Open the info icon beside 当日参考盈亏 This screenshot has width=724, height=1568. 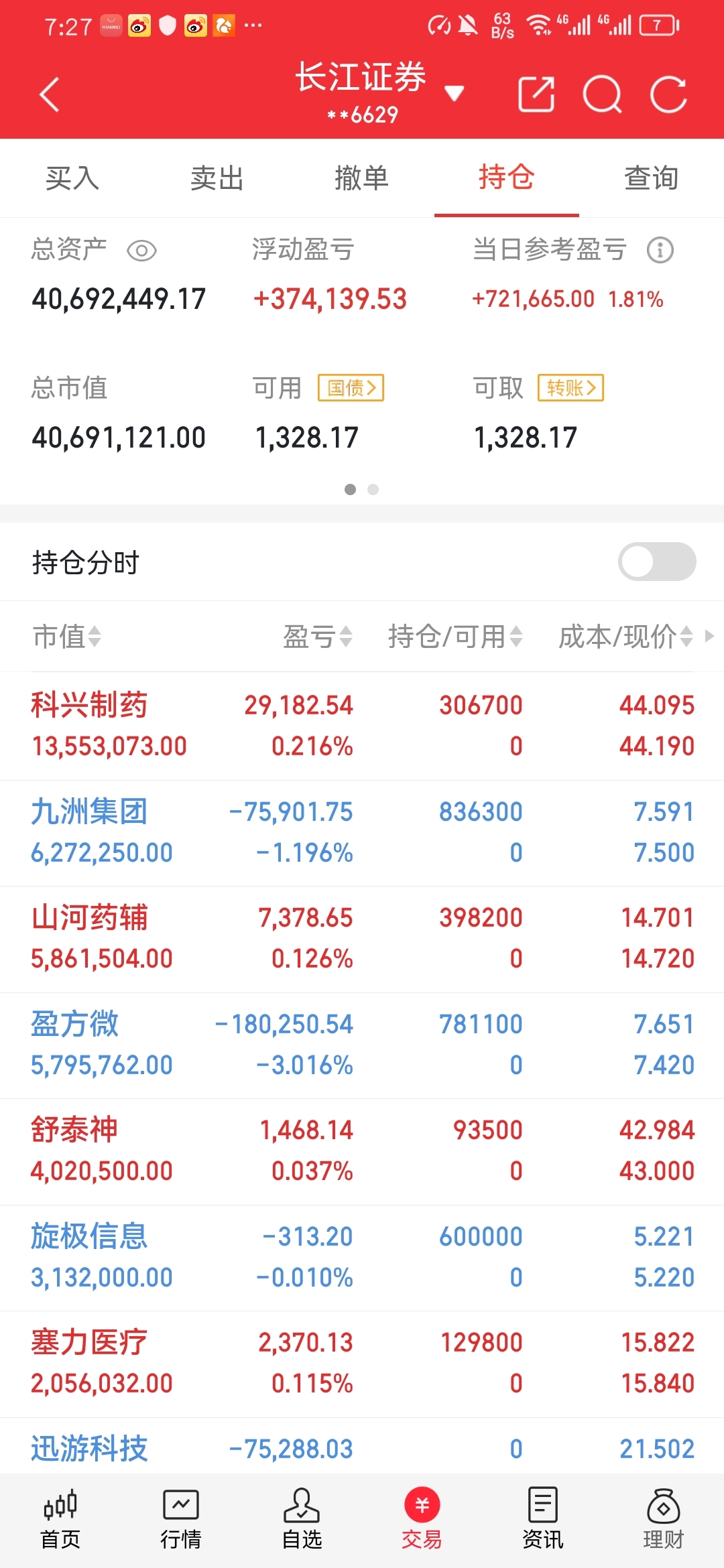(660, 250)
